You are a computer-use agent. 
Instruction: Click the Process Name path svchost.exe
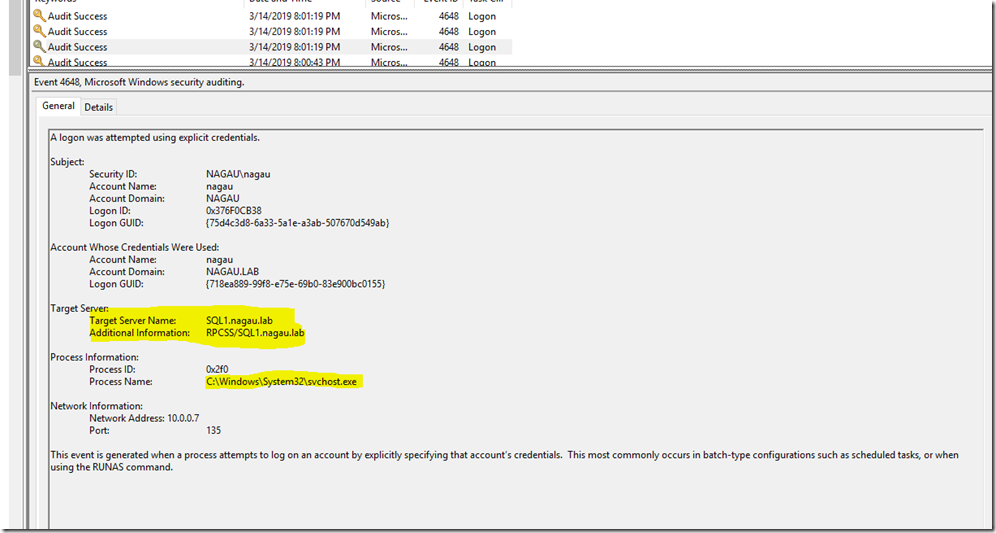tap(281, 382)
